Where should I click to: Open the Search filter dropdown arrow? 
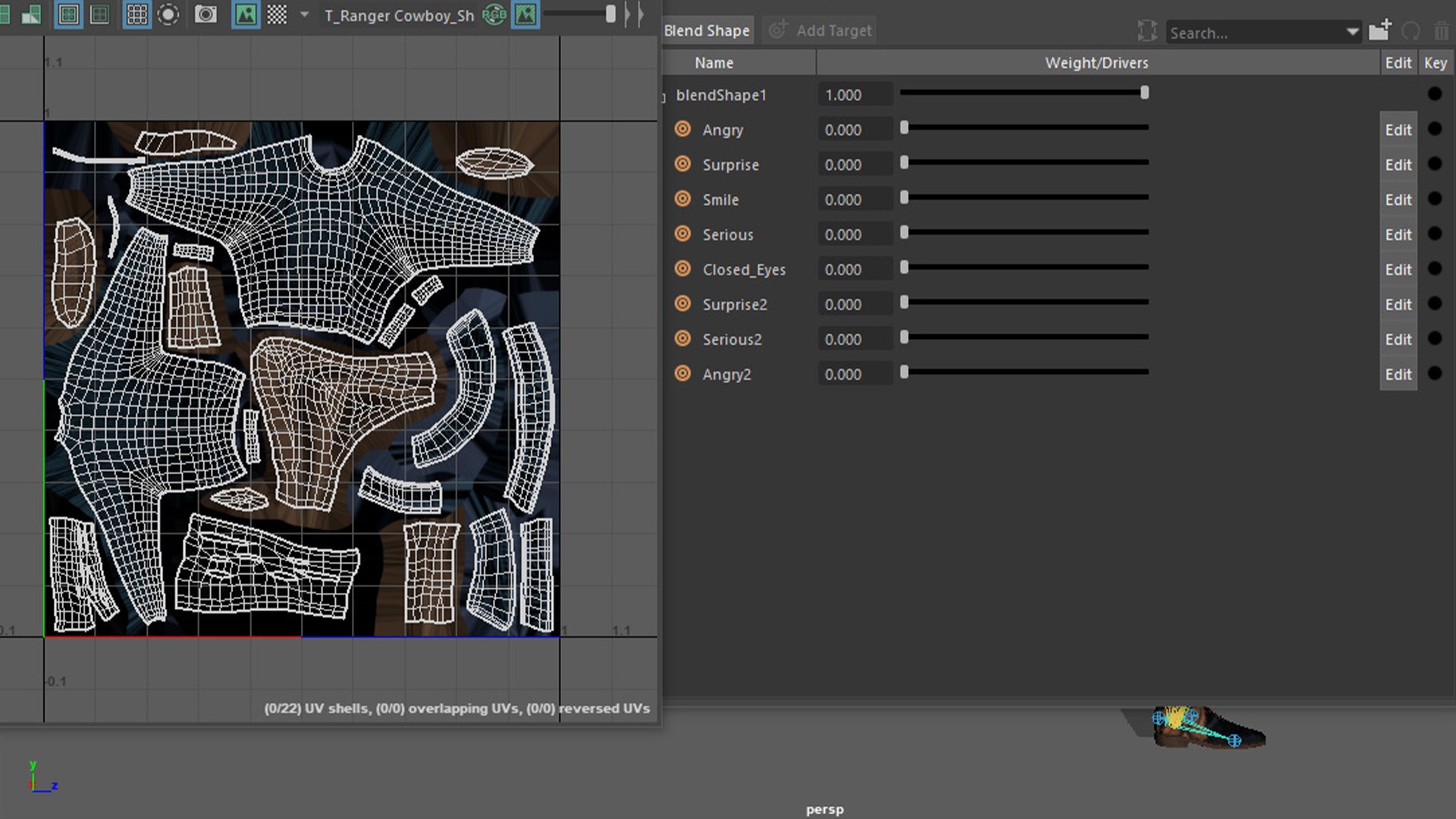[1352, 32]
